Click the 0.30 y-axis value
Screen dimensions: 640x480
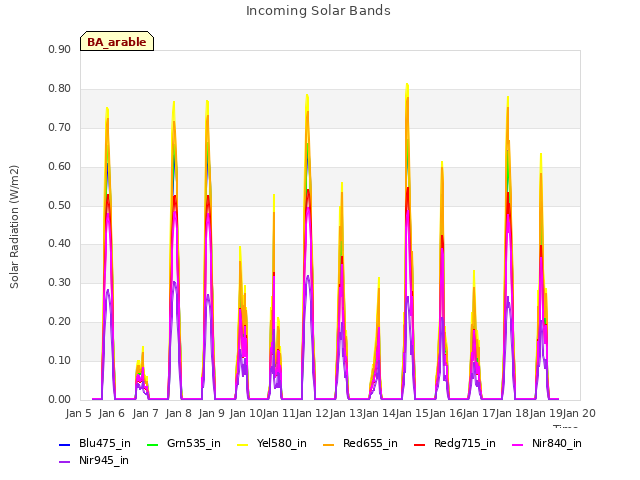(x=60, y=283)
